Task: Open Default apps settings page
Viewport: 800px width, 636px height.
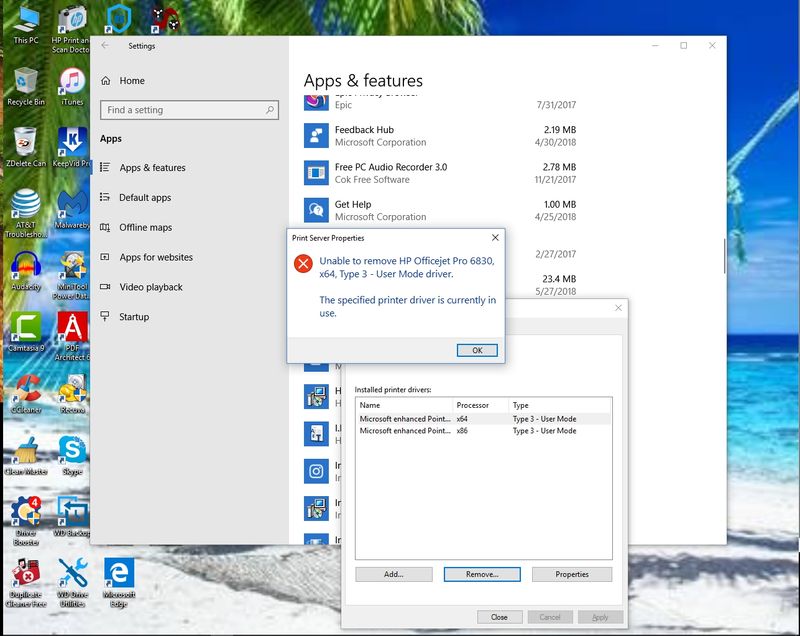Action: click(145, 198)
